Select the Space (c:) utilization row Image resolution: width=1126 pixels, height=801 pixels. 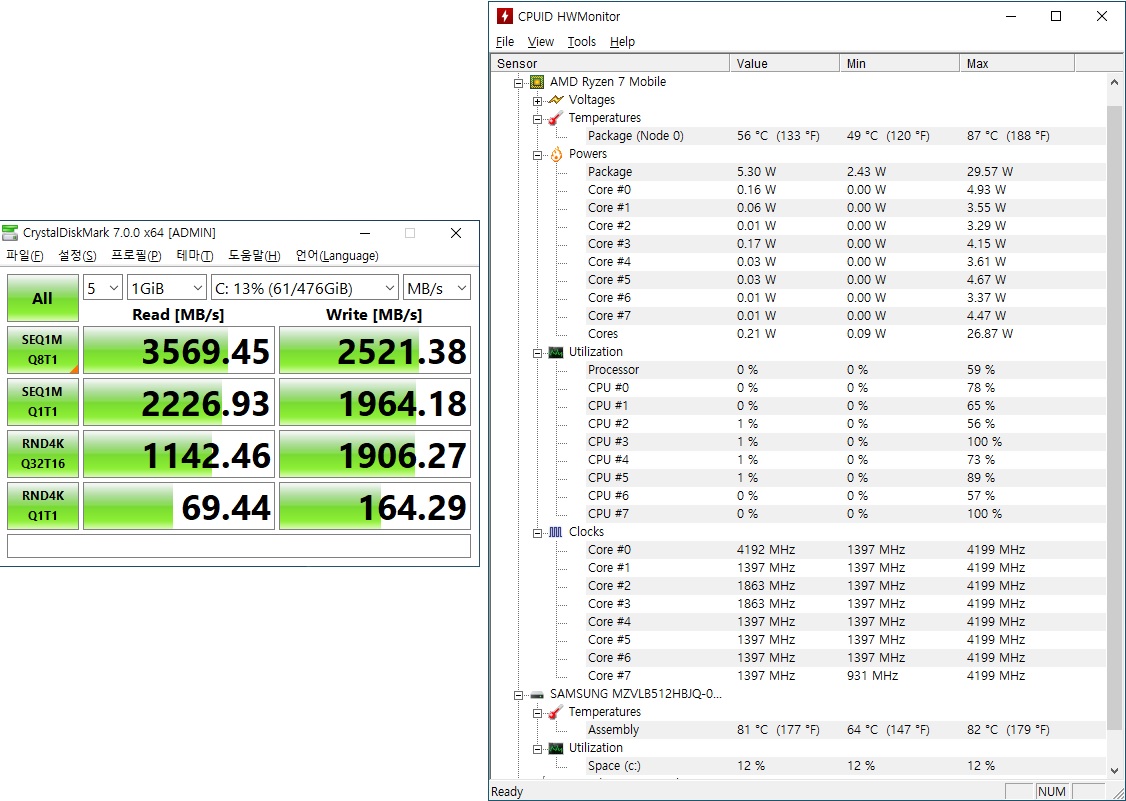coord(845,766)
